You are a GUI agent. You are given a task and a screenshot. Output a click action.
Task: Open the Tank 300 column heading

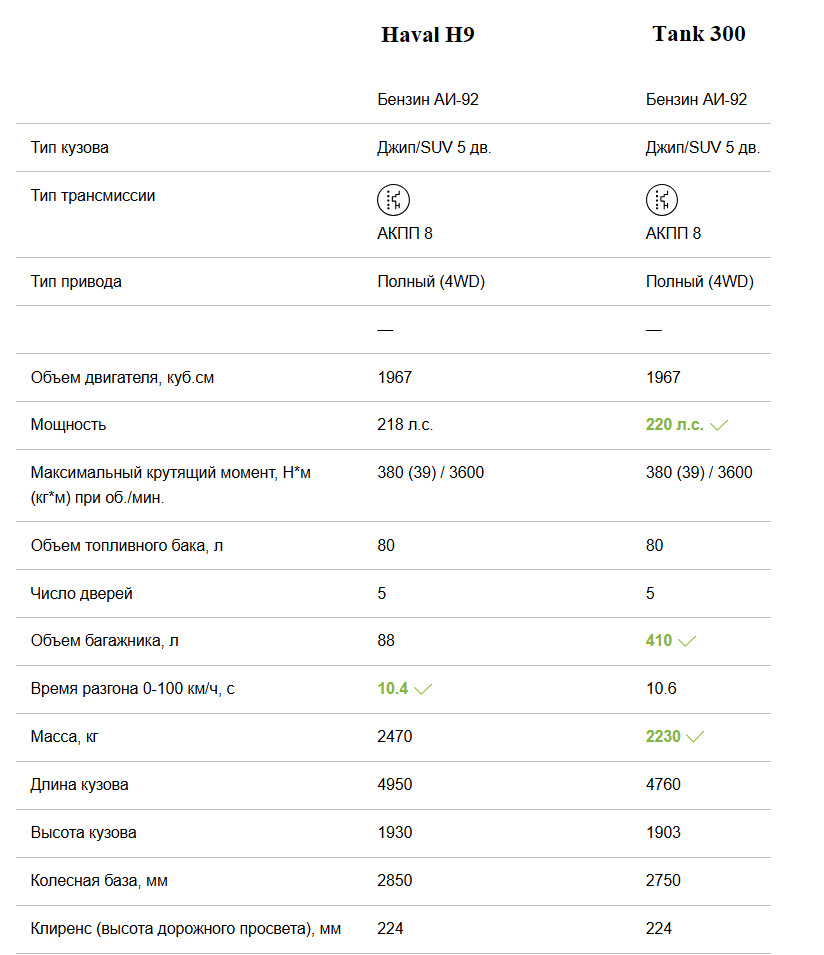[699, 34]
